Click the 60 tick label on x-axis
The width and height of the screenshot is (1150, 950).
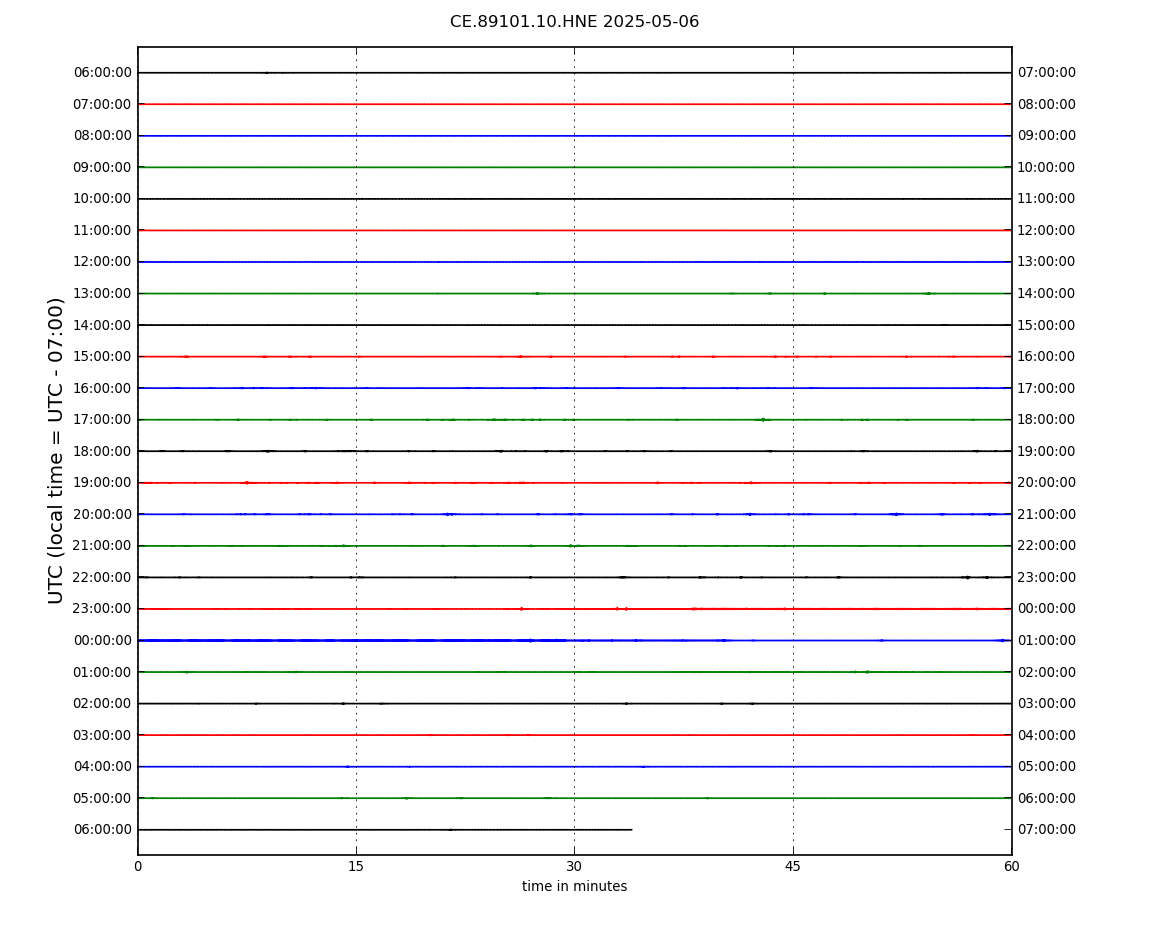coord(1011,866)
